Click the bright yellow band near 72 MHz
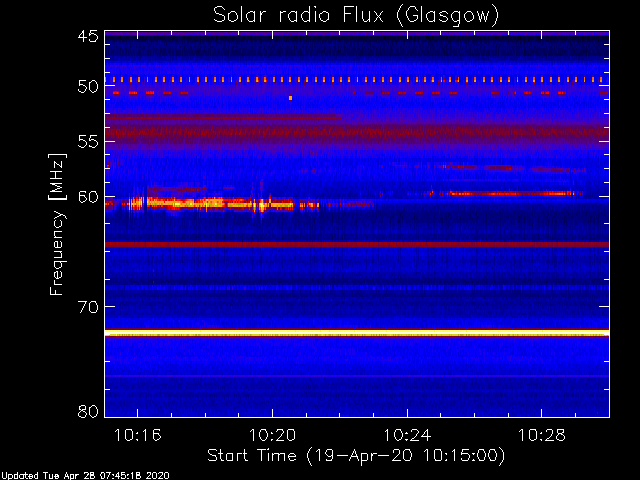 (x=357, y=333)
